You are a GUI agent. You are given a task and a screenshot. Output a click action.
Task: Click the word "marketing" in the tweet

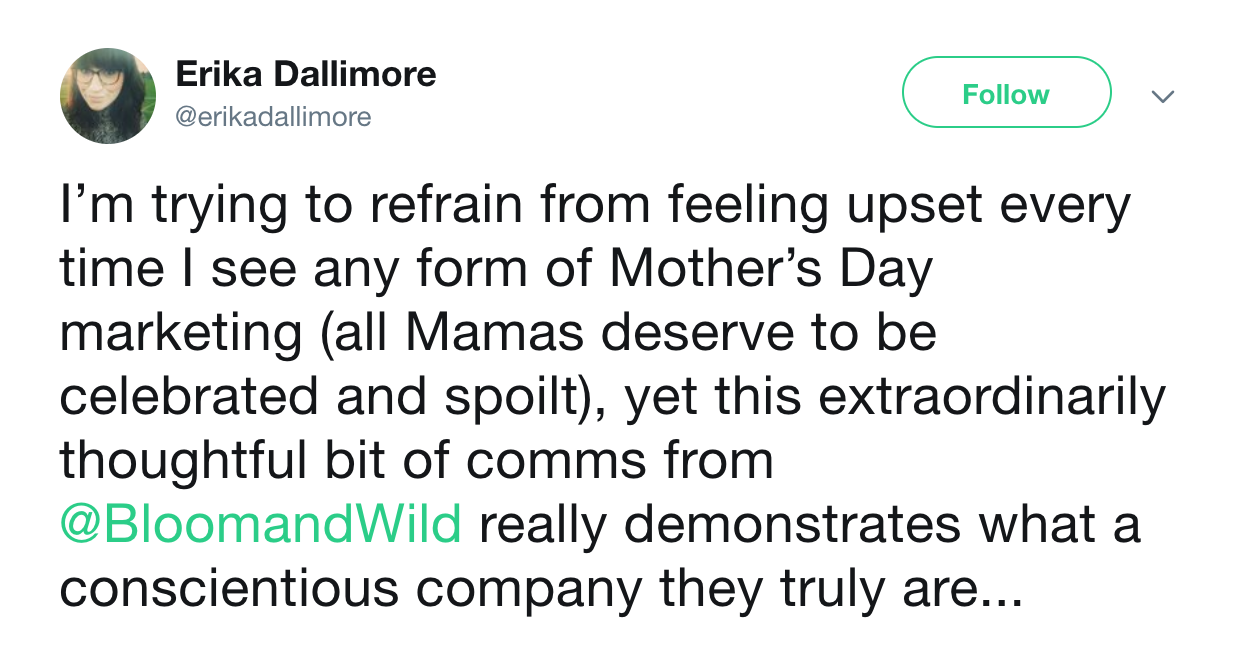[180, 334]
